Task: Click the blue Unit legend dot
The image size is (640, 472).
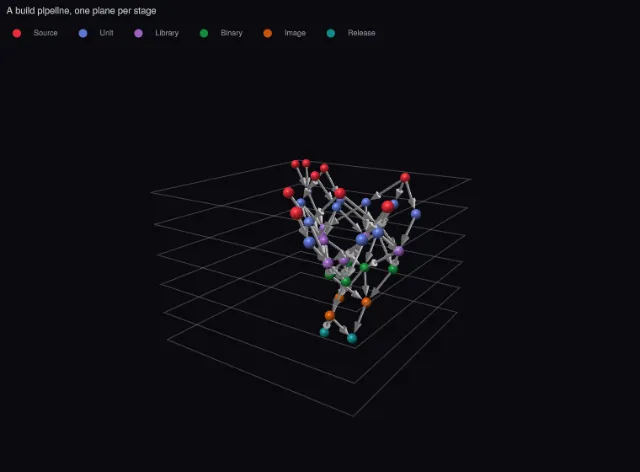Action: pyautogui.click(x=83, y=33)
